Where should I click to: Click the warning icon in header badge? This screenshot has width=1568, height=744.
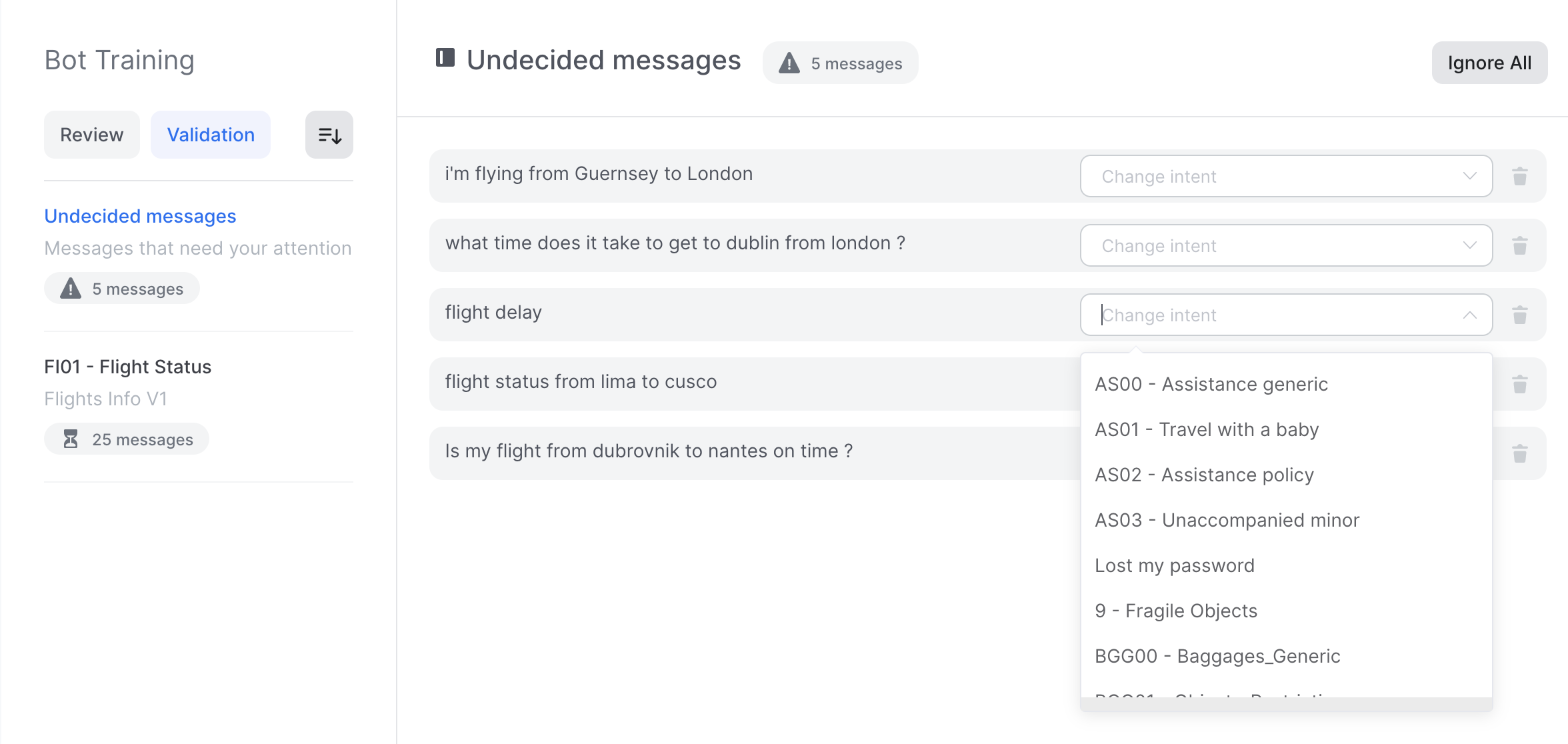pos(789,63)
